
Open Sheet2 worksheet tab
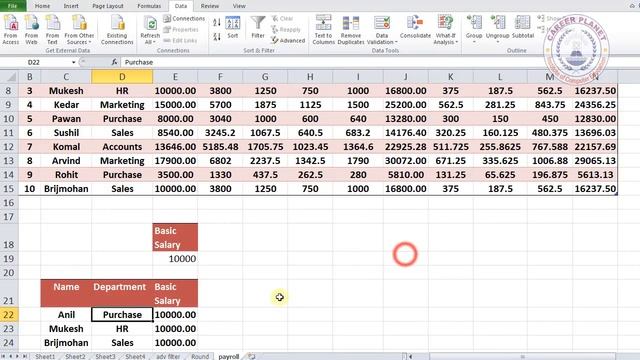(75, 356)
